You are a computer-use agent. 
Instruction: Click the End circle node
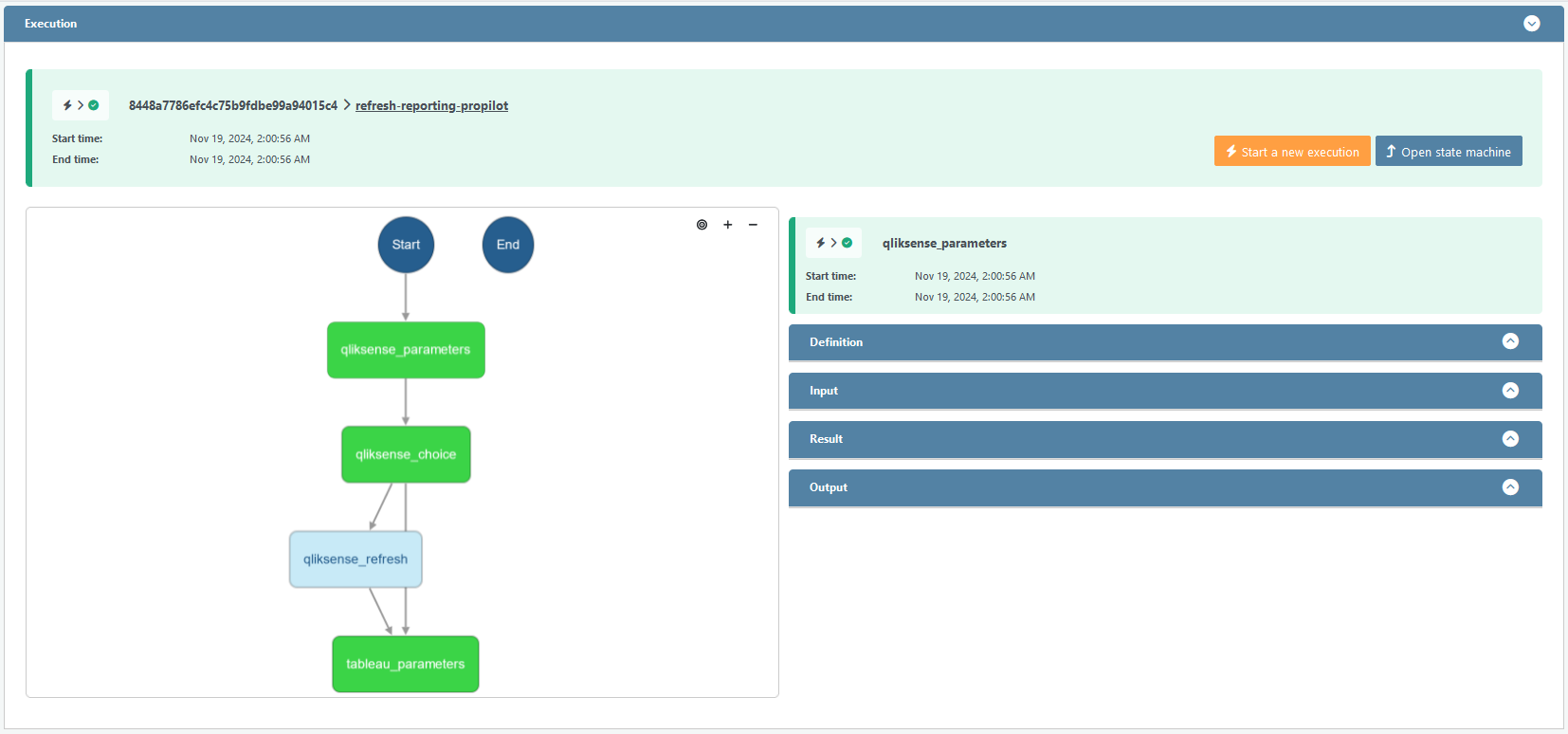[508, 245]
